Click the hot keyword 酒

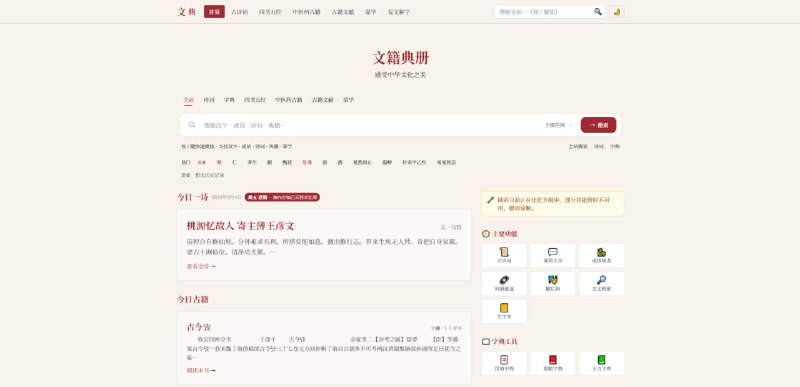click(340, 162)
